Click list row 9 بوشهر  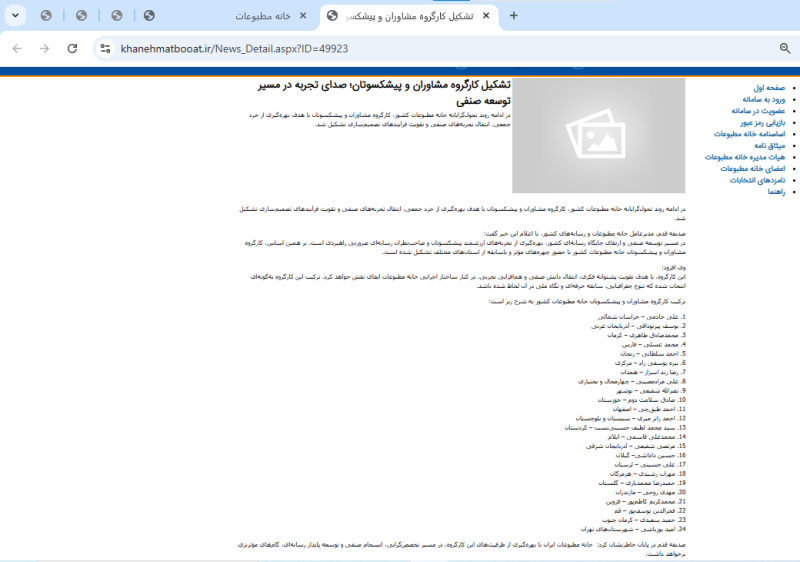click(x=651, y=391)
